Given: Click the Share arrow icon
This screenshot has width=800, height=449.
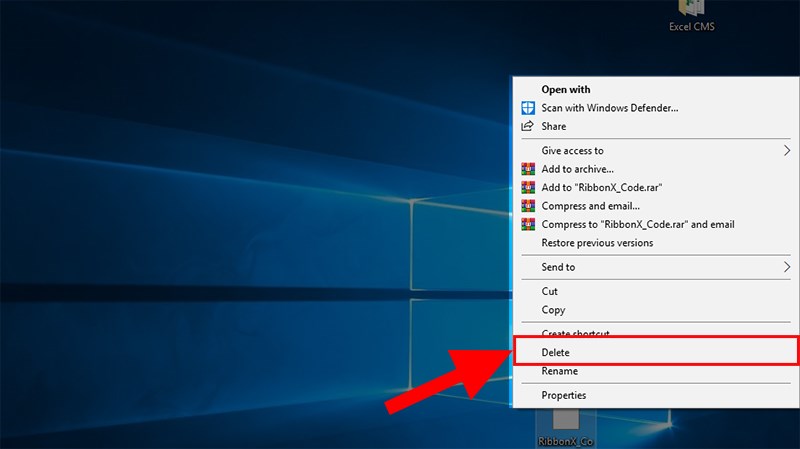Looking at the screenshot, I should point(528,126).
